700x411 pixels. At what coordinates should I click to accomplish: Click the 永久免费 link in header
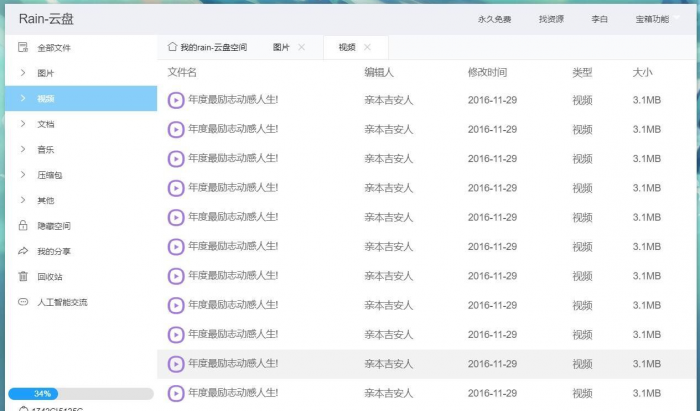pos(494,19)
